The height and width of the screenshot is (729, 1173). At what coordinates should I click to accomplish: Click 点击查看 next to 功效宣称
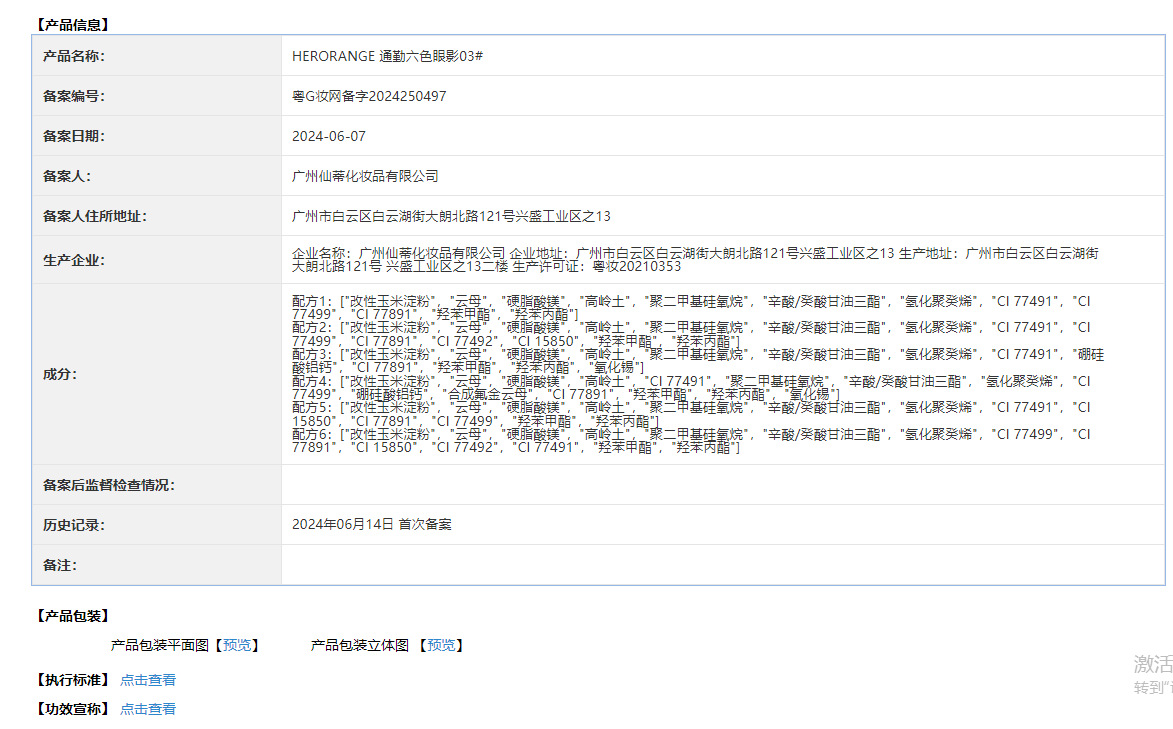pos(148,709)
